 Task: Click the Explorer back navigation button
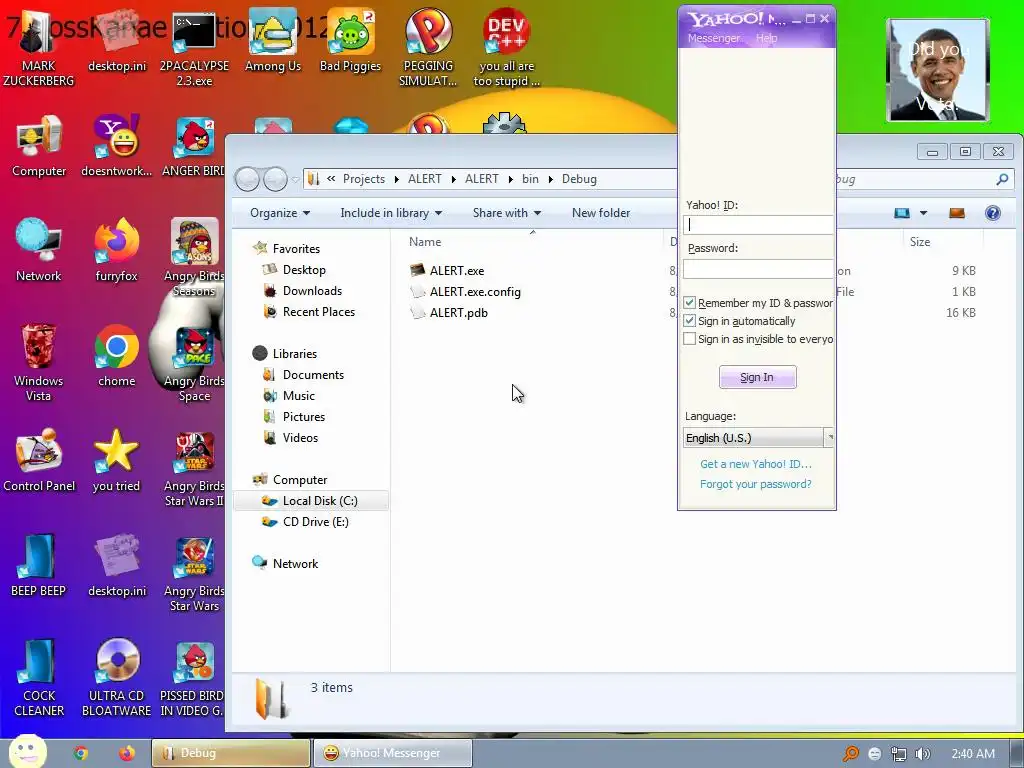pos(247,179)
